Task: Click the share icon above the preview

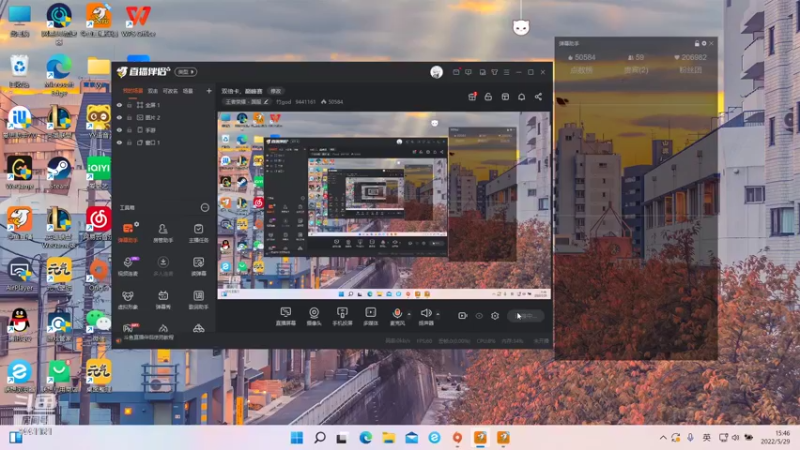Action: pos(538,96)
